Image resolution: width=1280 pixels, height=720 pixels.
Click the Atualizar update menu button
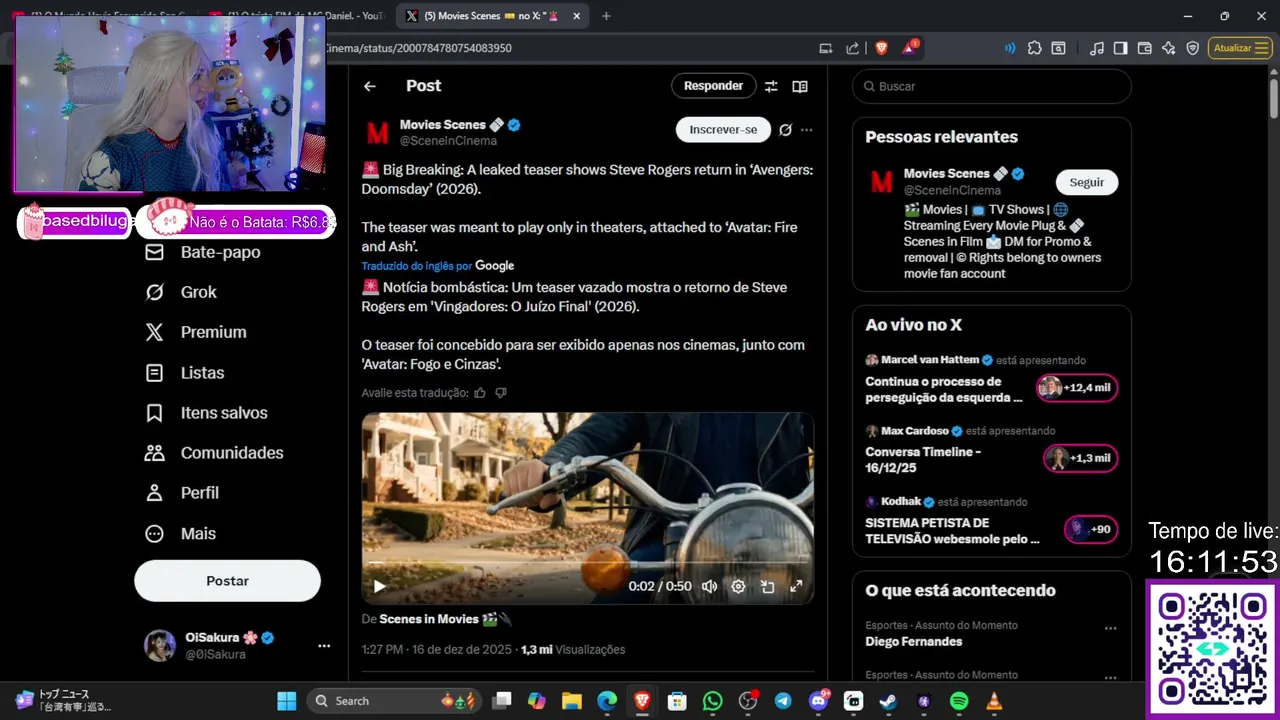click(1240, 48)
